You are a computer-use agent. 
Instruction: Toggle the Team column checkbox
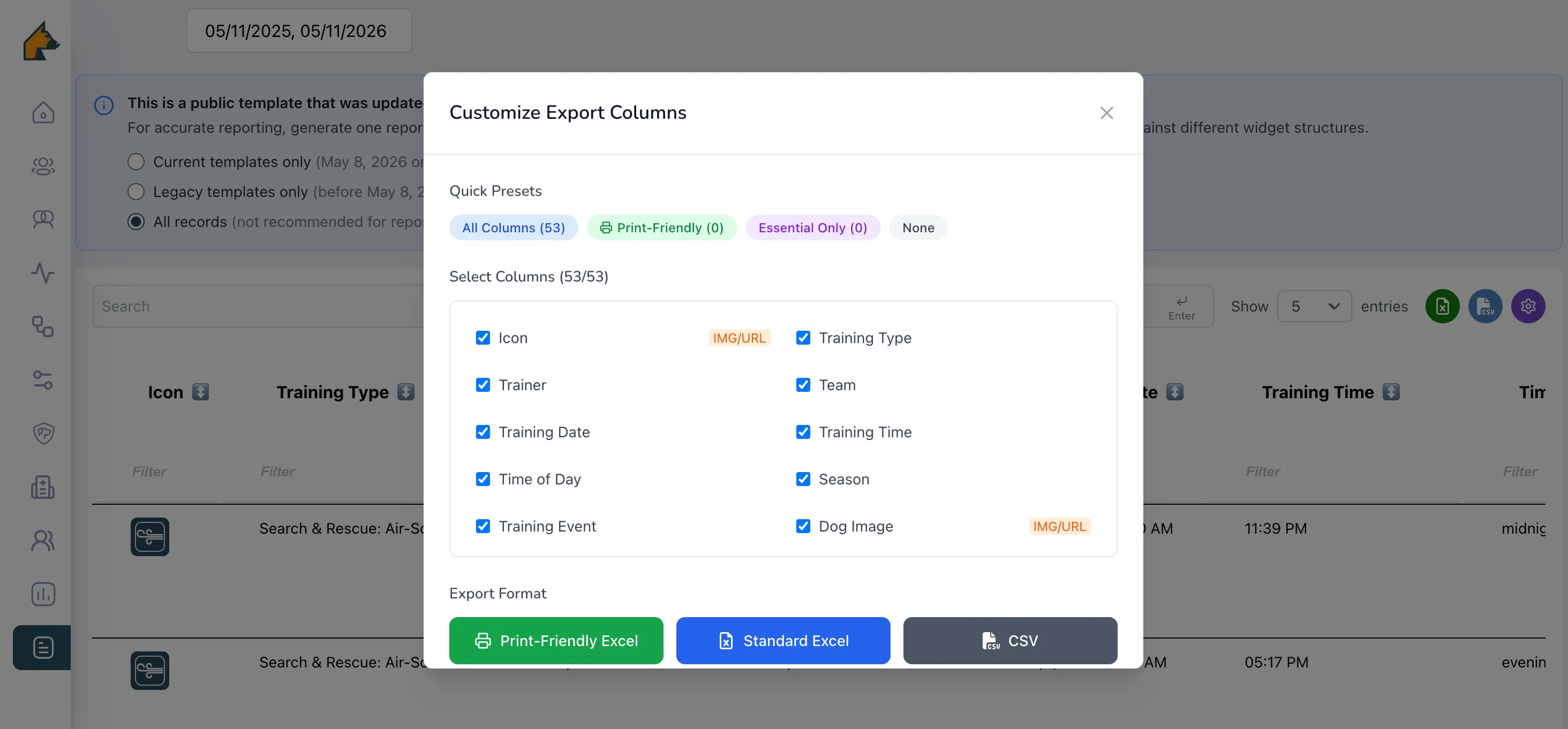(x=803, y=385)
